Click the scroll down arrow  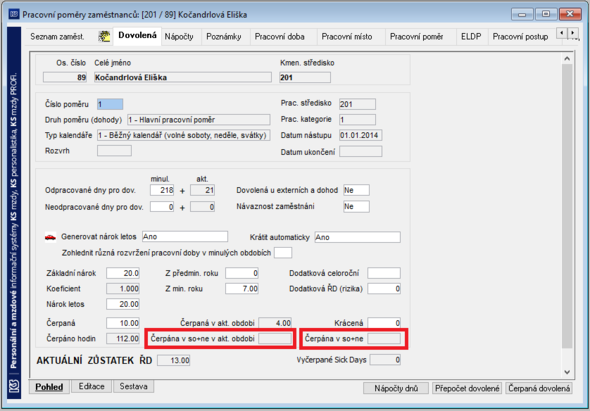567,372
